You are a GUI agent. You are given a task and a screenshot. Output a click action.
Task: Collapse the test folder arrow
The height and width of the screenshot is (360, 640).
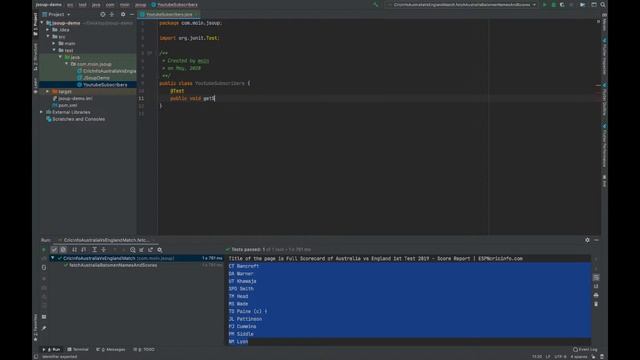(54, 50)
